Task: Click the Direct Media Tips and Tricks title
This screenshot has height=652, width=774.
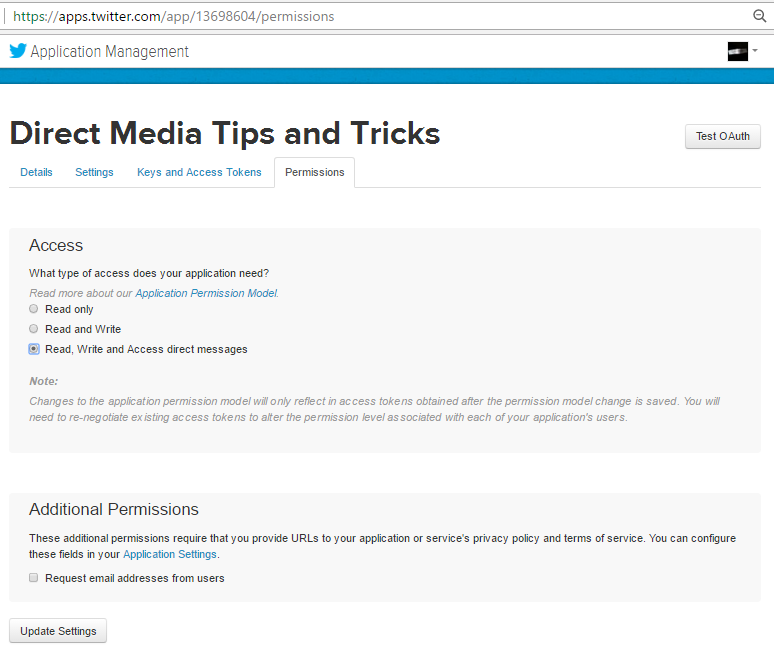Action: [x=225, y=133]
